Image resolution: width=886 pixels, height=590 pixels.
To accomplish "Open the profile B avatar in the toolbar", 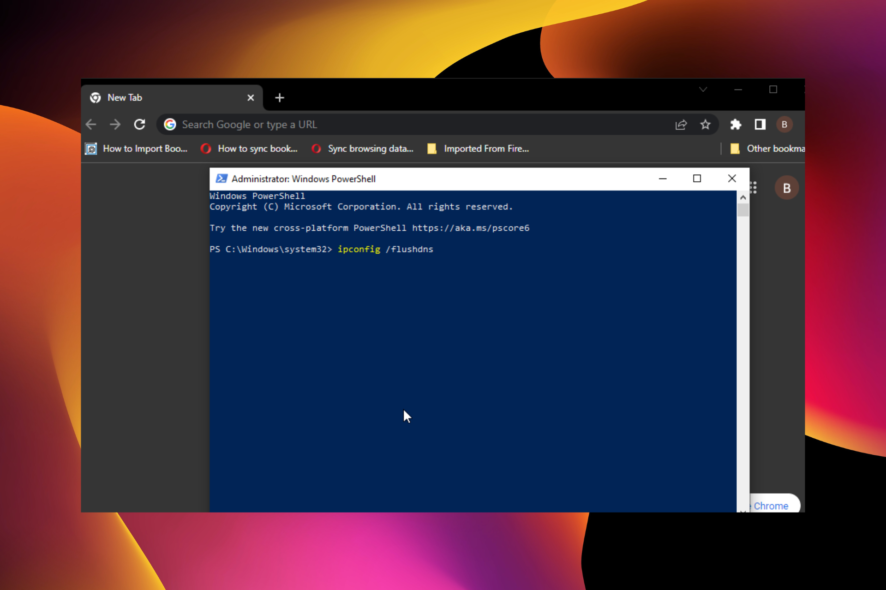I will 784,124.
